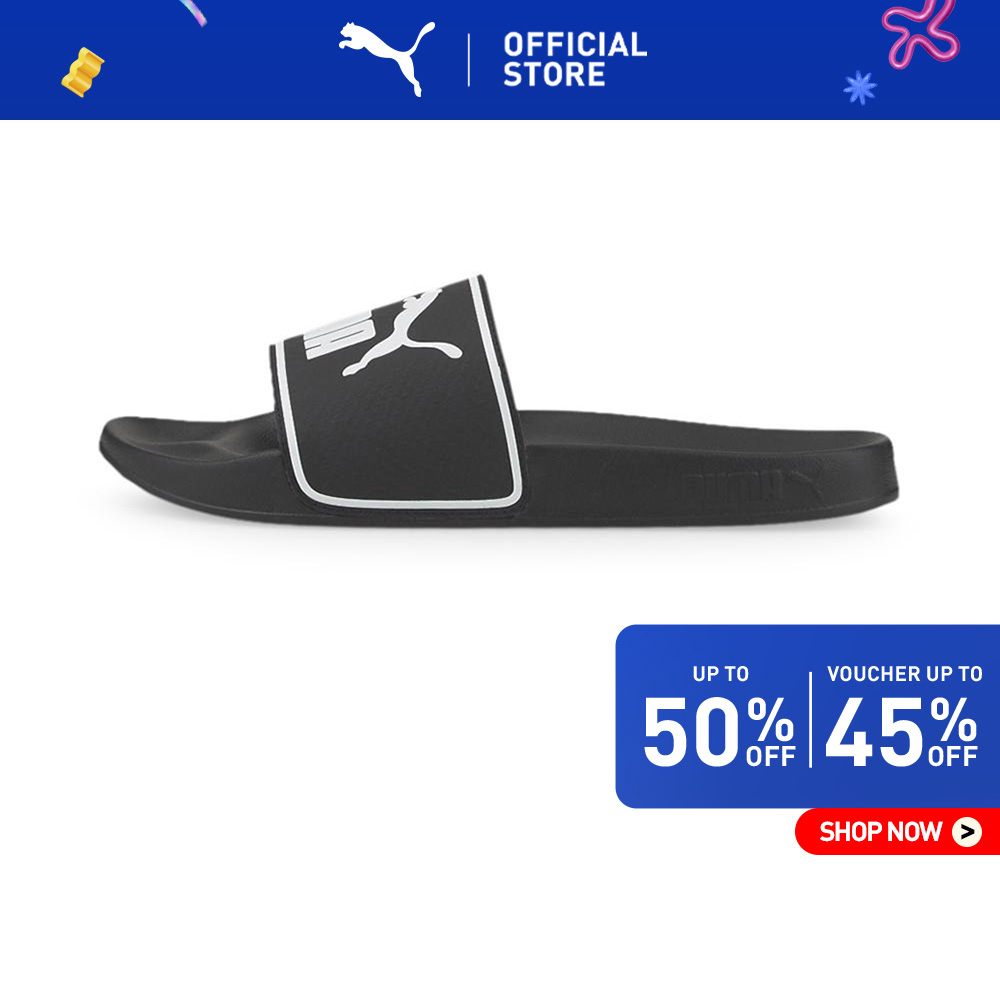
Task: Open the black slide sandal product image
Action: [499, 402]
